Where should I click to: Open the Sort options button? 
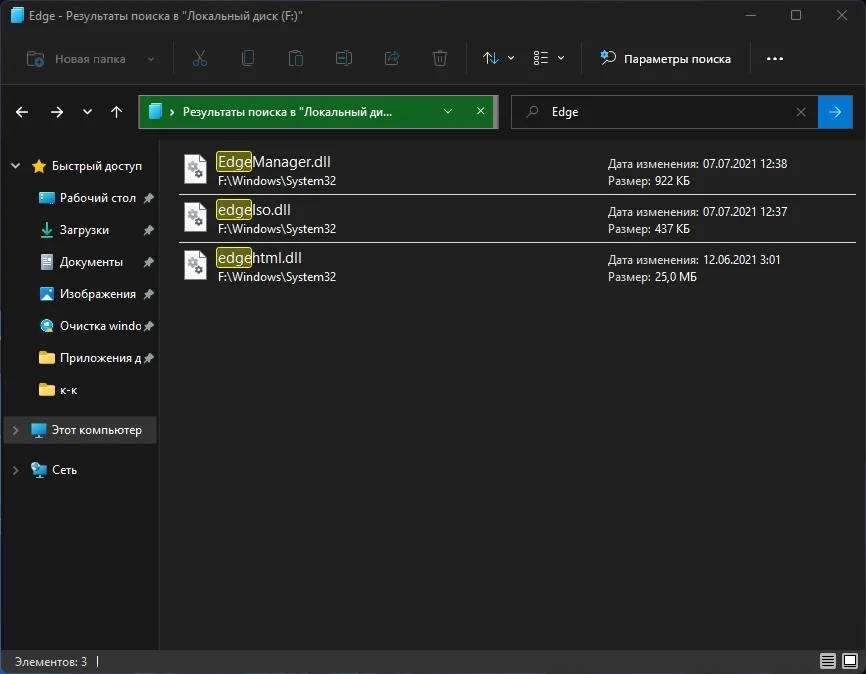click(498, 59)
